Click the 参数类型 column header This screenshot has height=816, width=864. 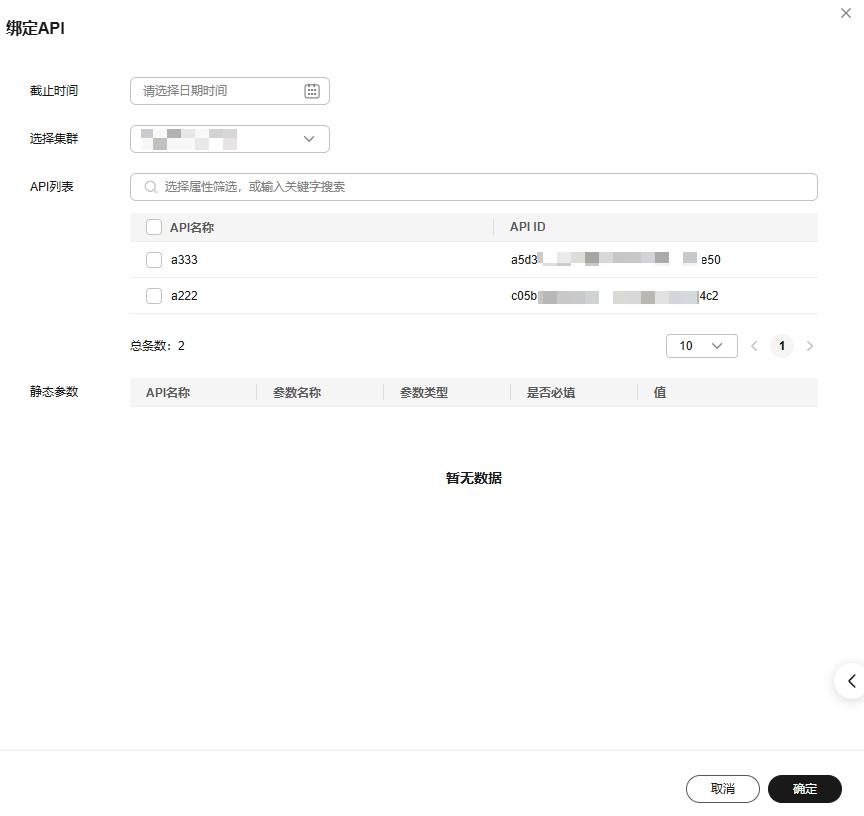click(x=424, y=392)
